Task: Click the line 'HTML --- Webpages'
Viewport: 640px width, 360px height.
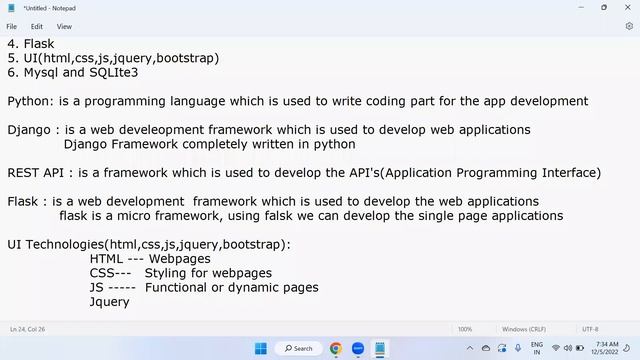Action: click(x=150, y=259)
